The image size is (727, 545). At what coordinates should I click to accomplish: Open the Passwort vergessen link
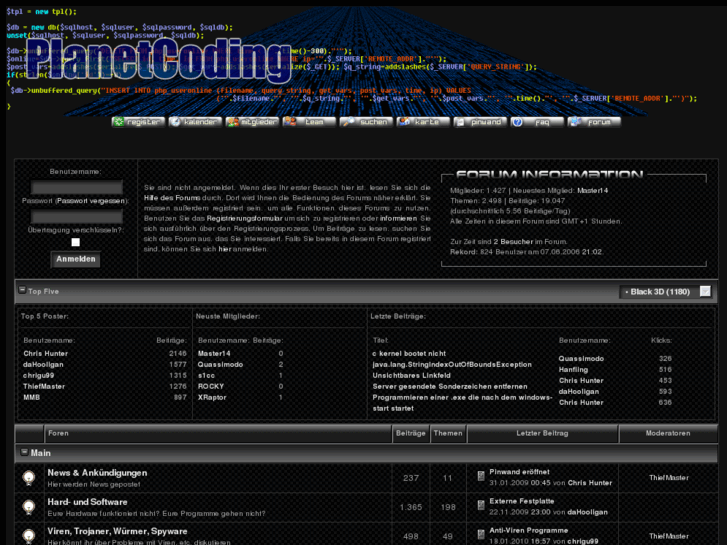[x=91, y=201]
